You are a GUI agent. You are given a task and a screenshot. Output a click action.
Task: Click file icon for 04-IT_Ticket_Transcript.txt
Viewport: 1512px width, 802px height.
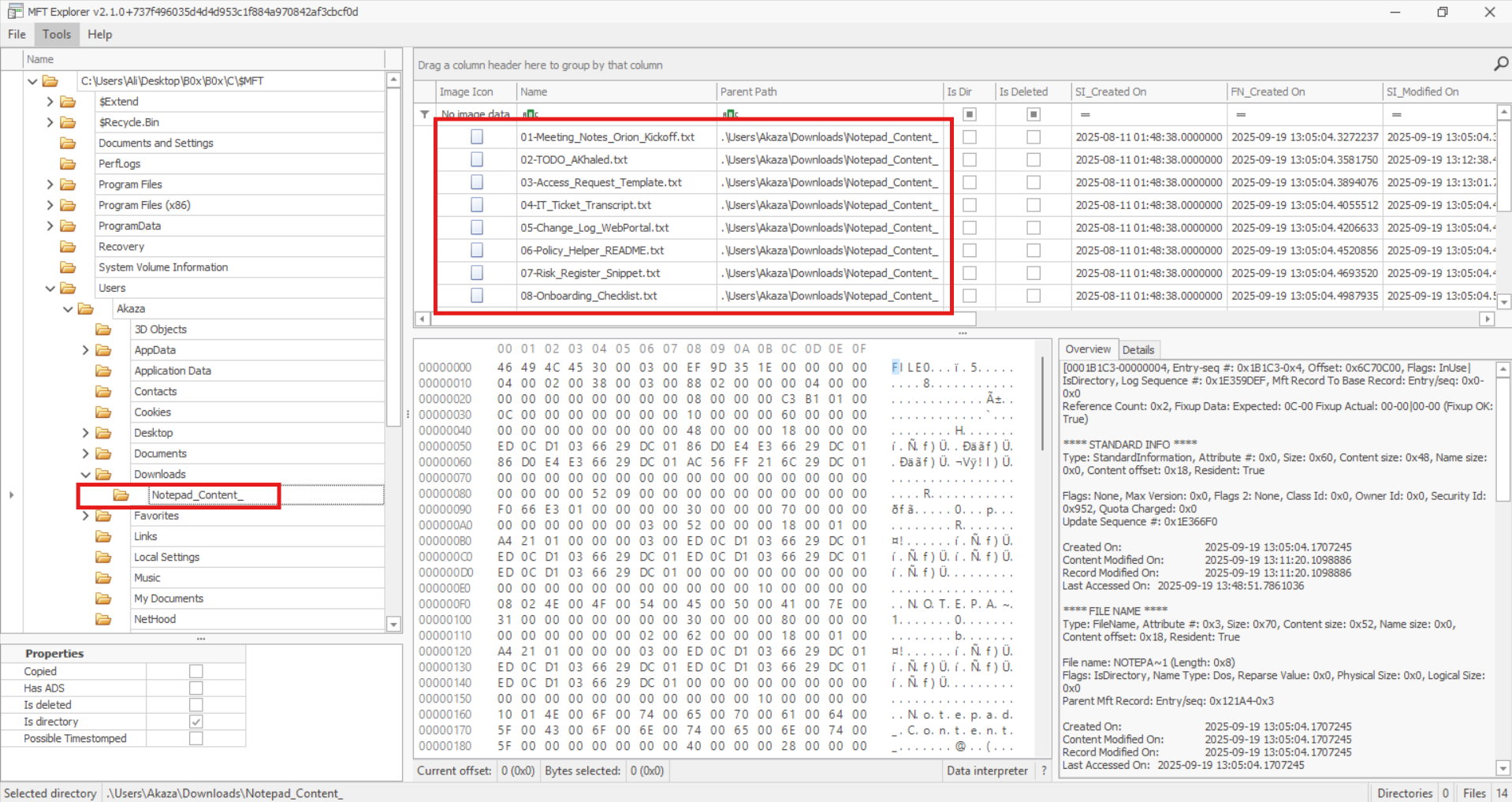click(x=477, y=205)
